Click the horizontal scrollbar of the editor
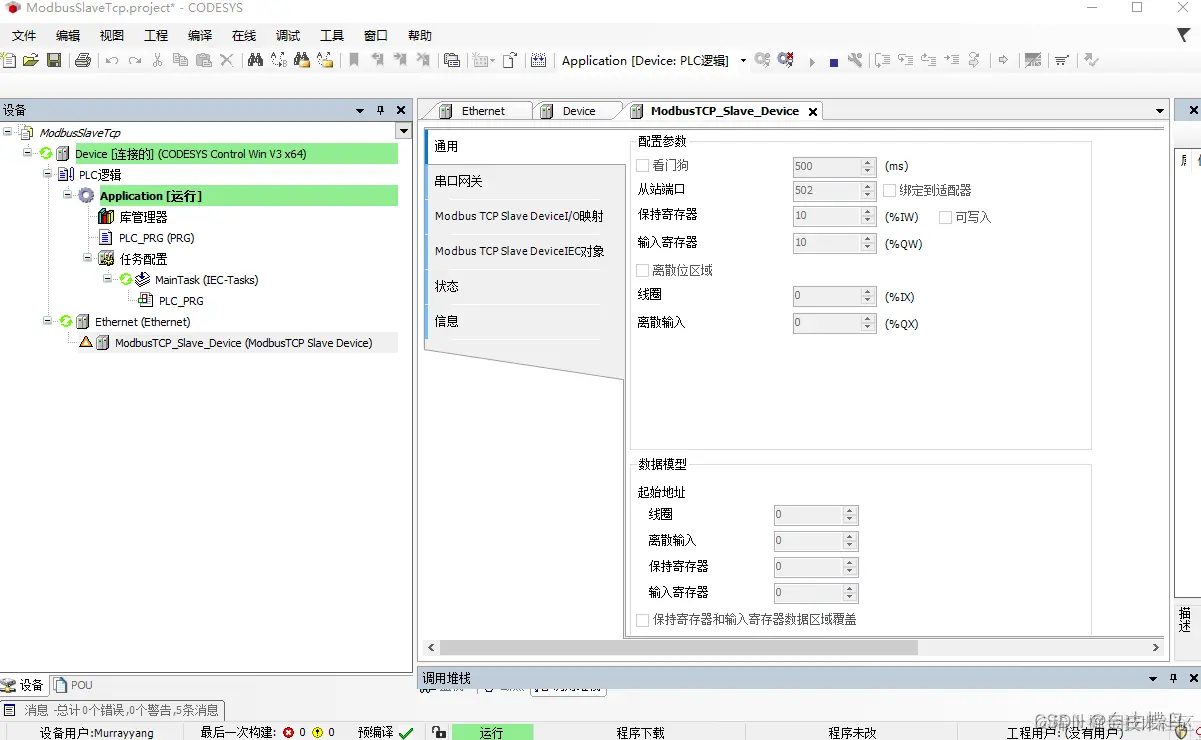Viewport: 1201px width, 740px height. [x=678, y=648]
